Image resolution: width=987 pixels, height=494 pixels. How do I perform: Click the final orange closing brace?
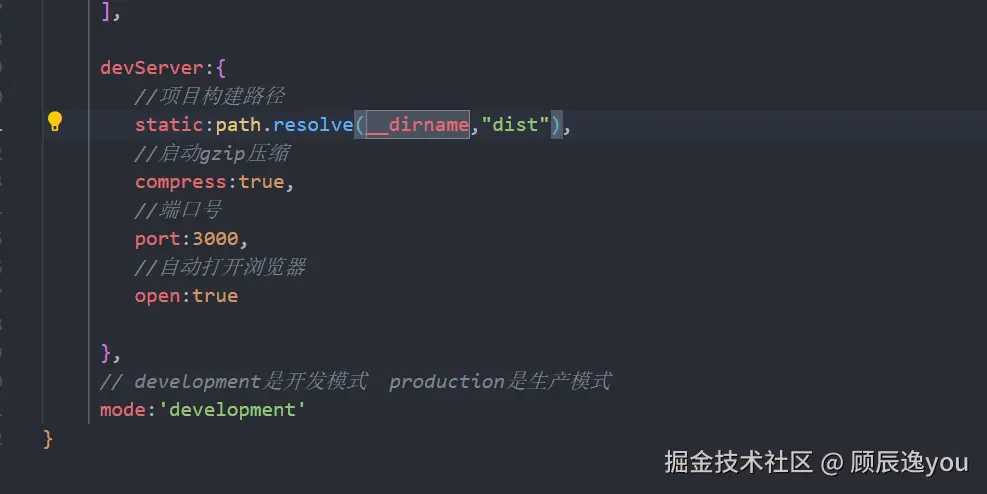pyautogui.click(x=48, y=439)
